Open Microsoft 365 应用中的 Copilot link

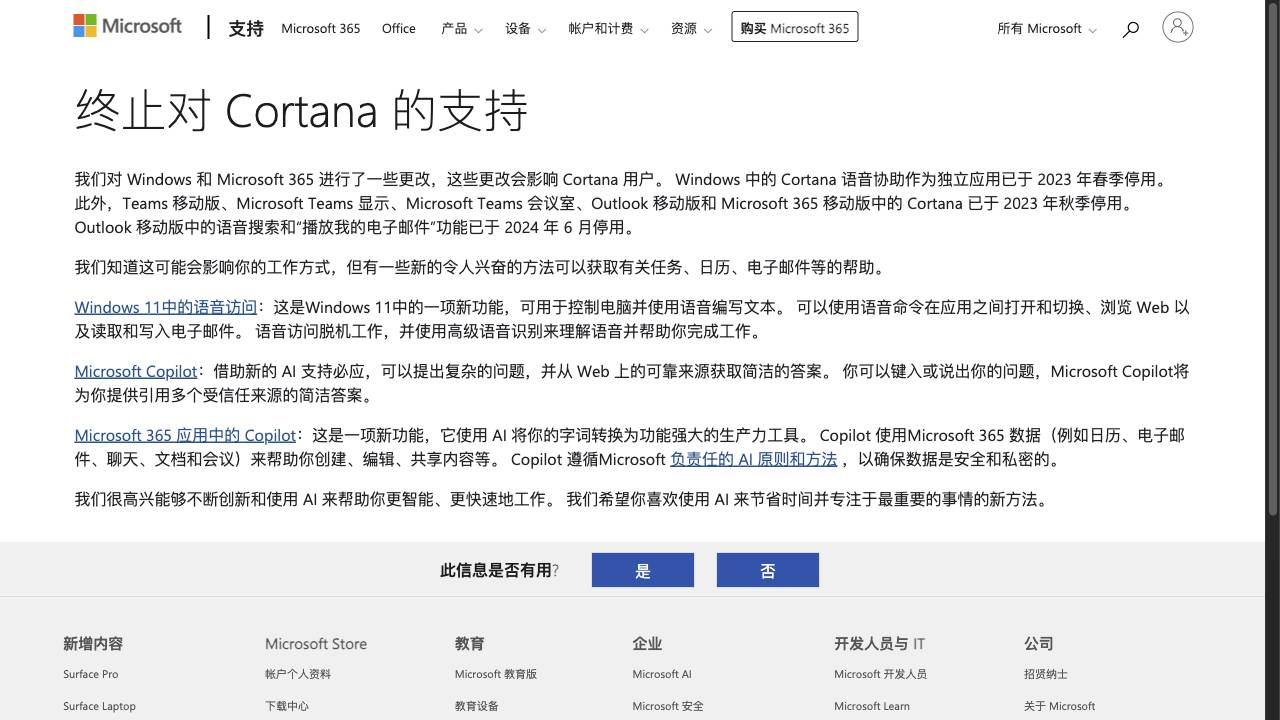[x=185, y=436]
